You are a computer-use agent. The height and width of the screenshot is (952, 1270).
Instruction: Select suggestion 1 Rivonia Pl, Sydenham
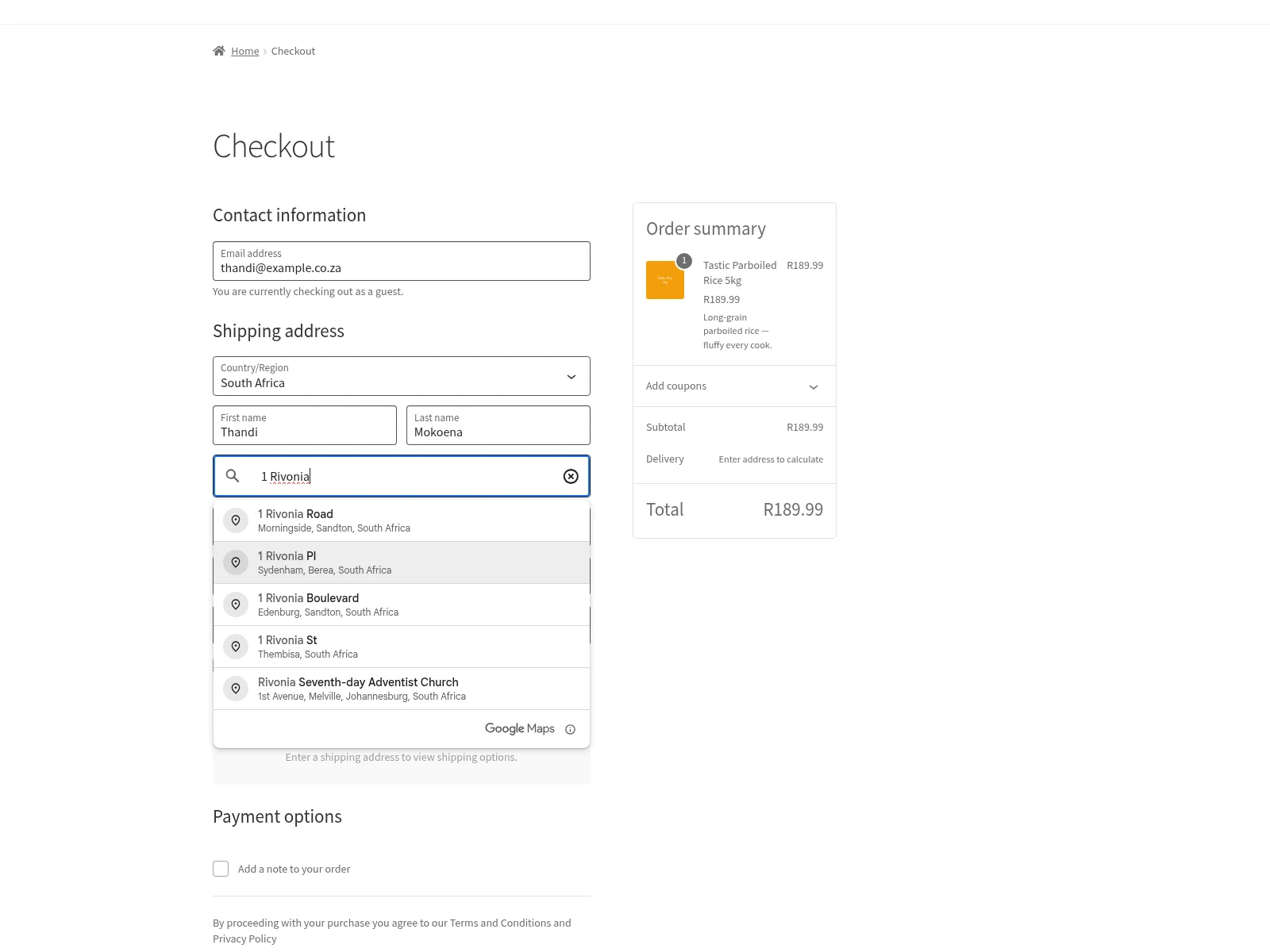click(x=402, y=562)
